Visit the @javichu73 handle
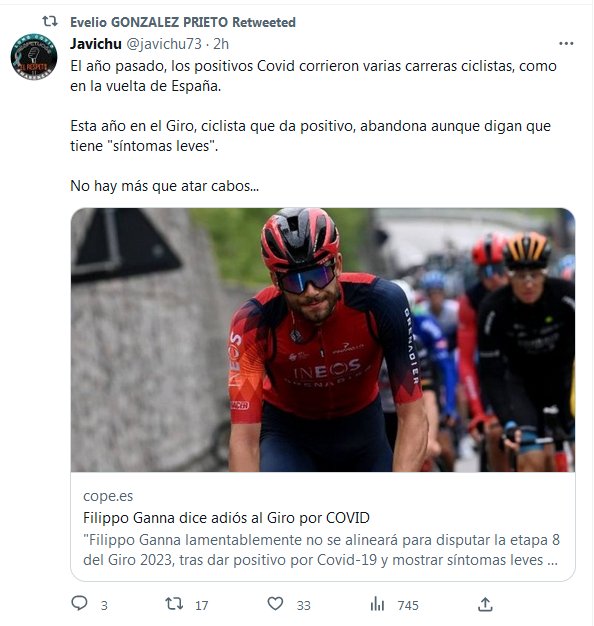The image size is (594, 626). (x=164, y=44)
